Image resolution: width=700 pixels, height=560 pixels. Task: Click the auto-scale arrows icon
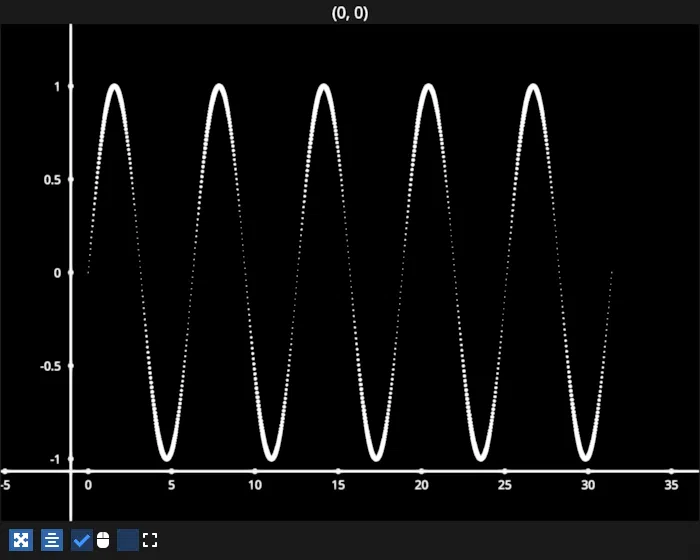point(20,541)
